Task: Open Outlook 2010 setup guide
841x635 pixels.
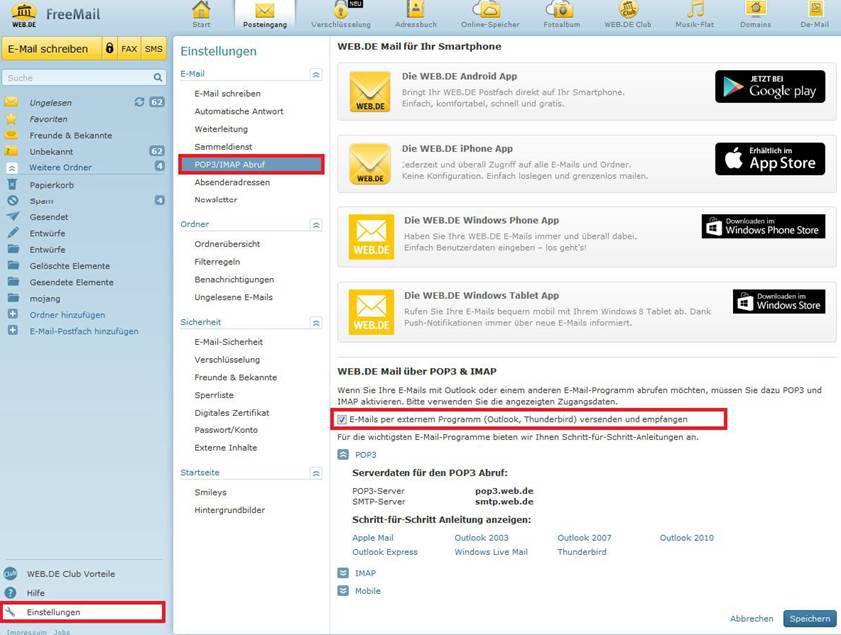Action: click(687, 537)
